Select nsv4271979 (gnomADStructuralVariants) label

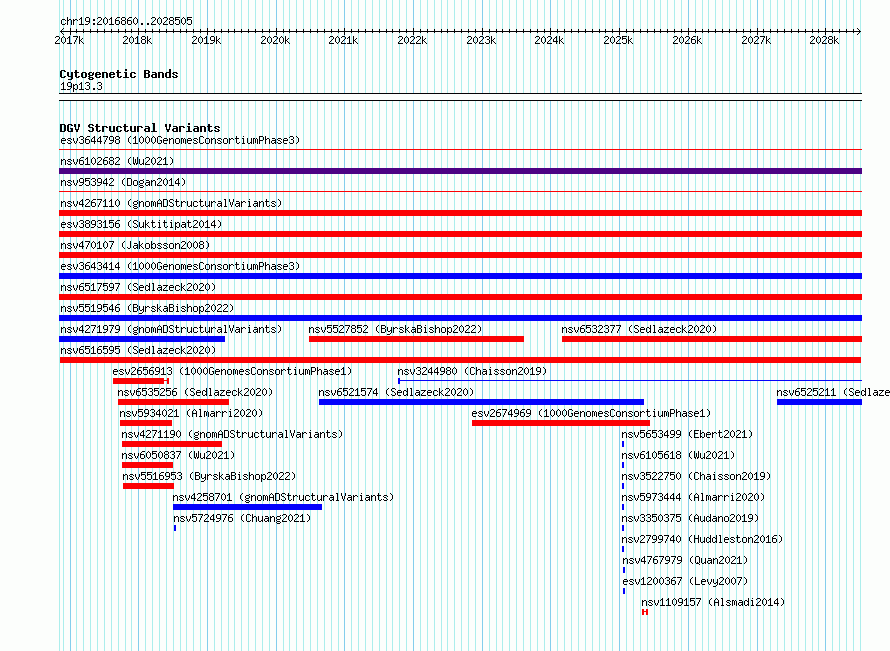pyautogui.click(x=171, y=329)
